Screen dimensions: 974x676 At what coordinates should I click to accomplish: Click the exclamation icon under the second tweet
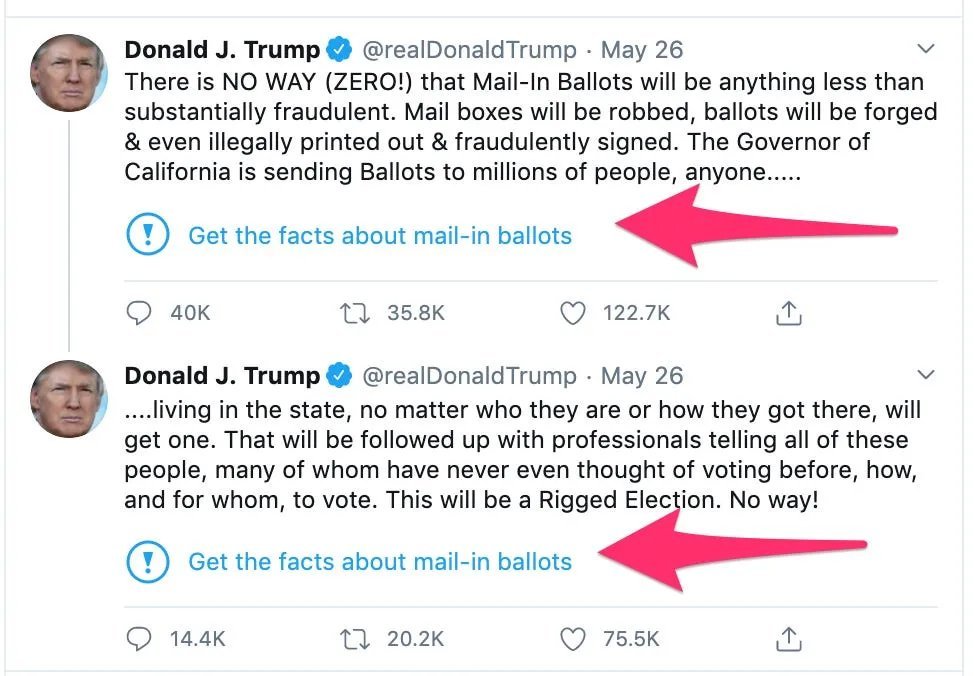click(148, 562)
